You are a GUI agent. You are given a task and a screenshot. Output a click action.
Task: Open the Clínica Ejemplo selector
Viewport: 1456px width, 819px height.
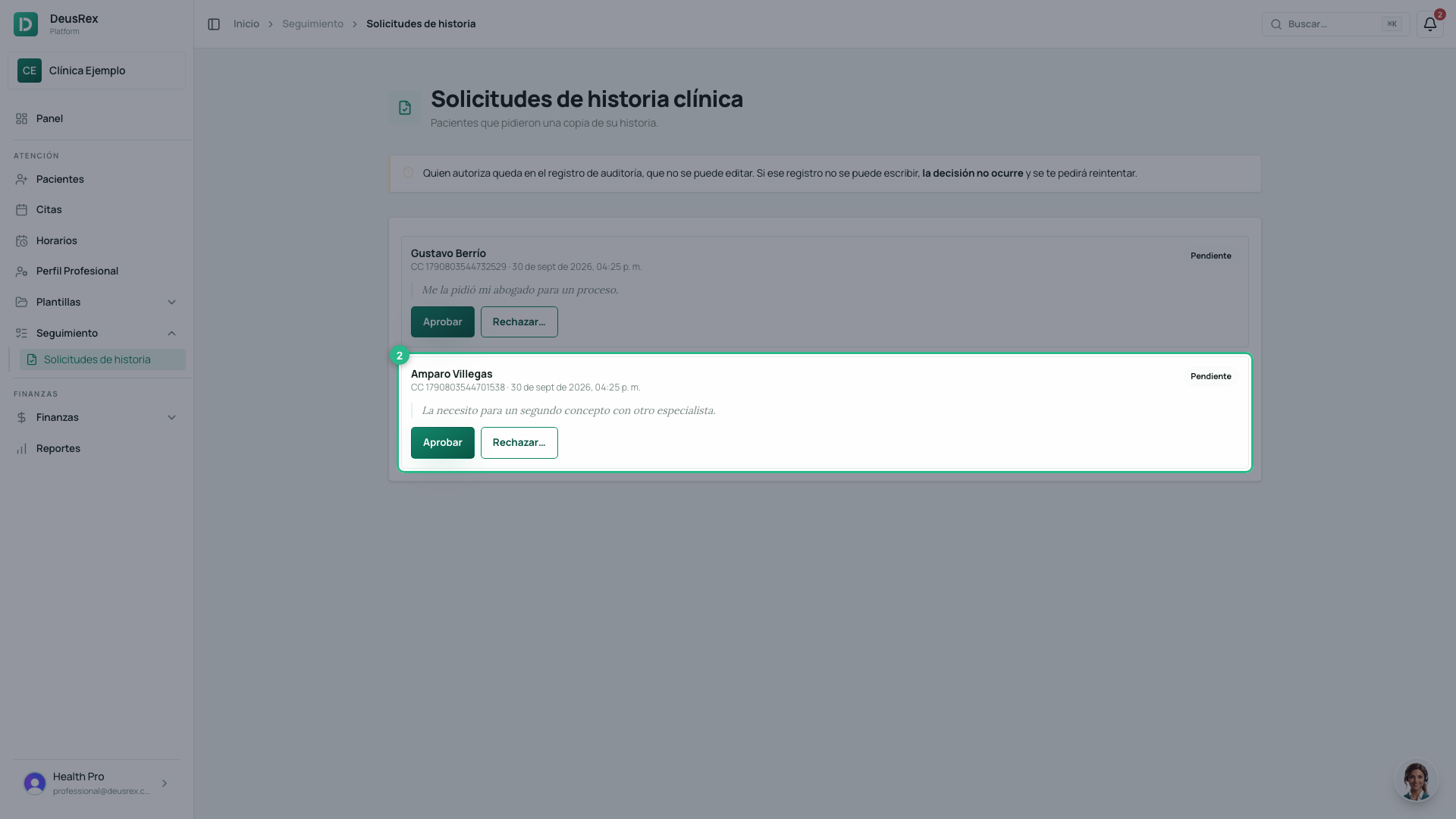[x=96, y=71]
